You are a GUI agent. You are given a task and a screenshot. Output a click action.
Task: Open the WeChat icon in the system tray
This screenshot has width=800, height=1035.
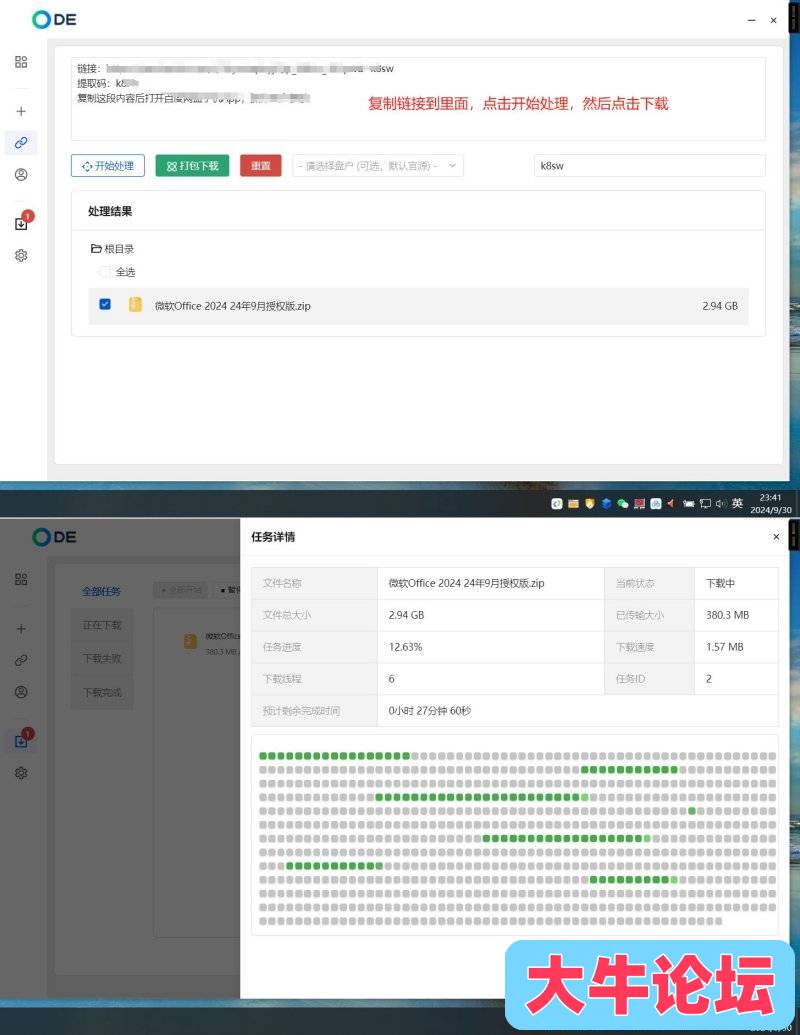click(x=622, y=504)
